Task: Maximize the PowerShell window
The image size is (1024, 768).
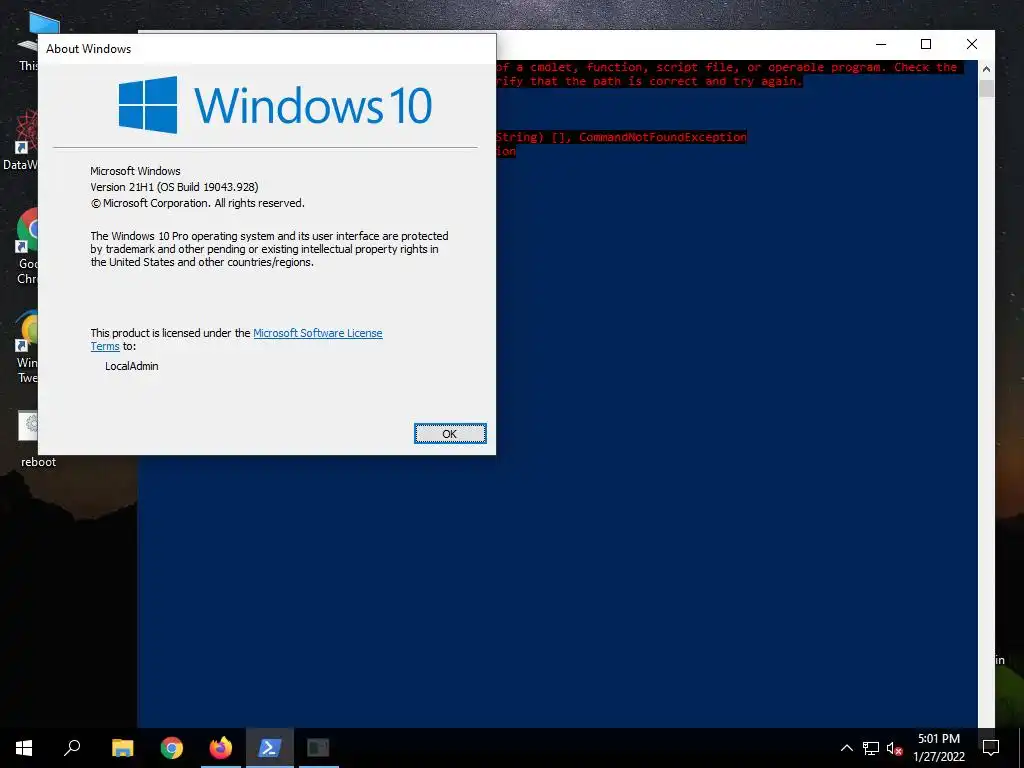Action: coord(926,44)
